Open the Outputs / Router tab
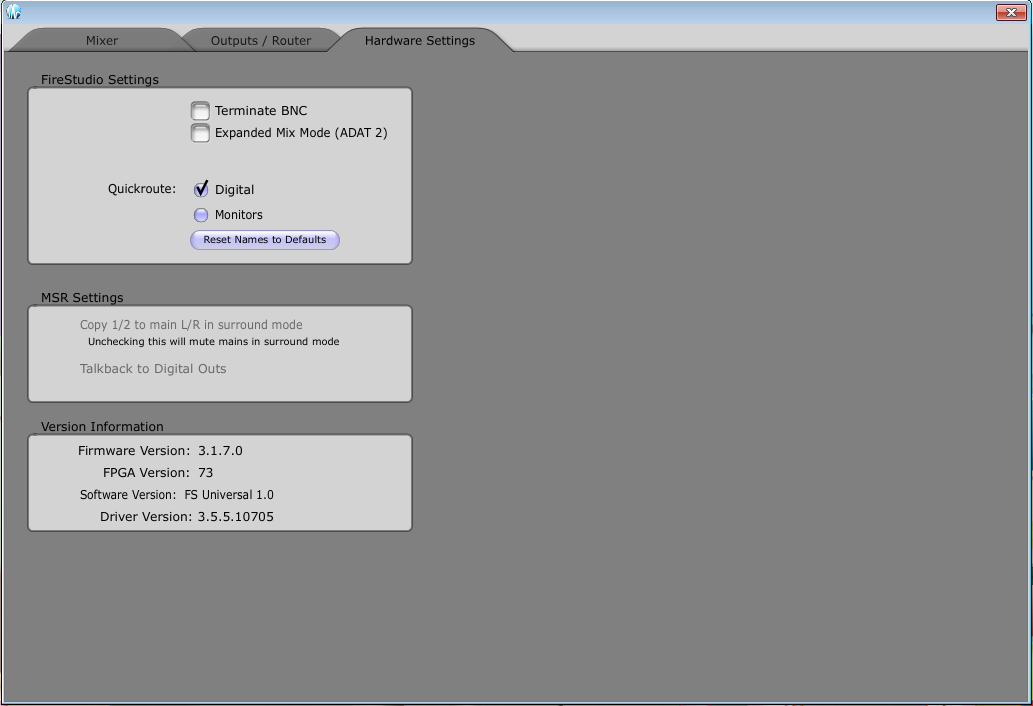The width and height of the screenshot is (1033, 706). (261, 40)
